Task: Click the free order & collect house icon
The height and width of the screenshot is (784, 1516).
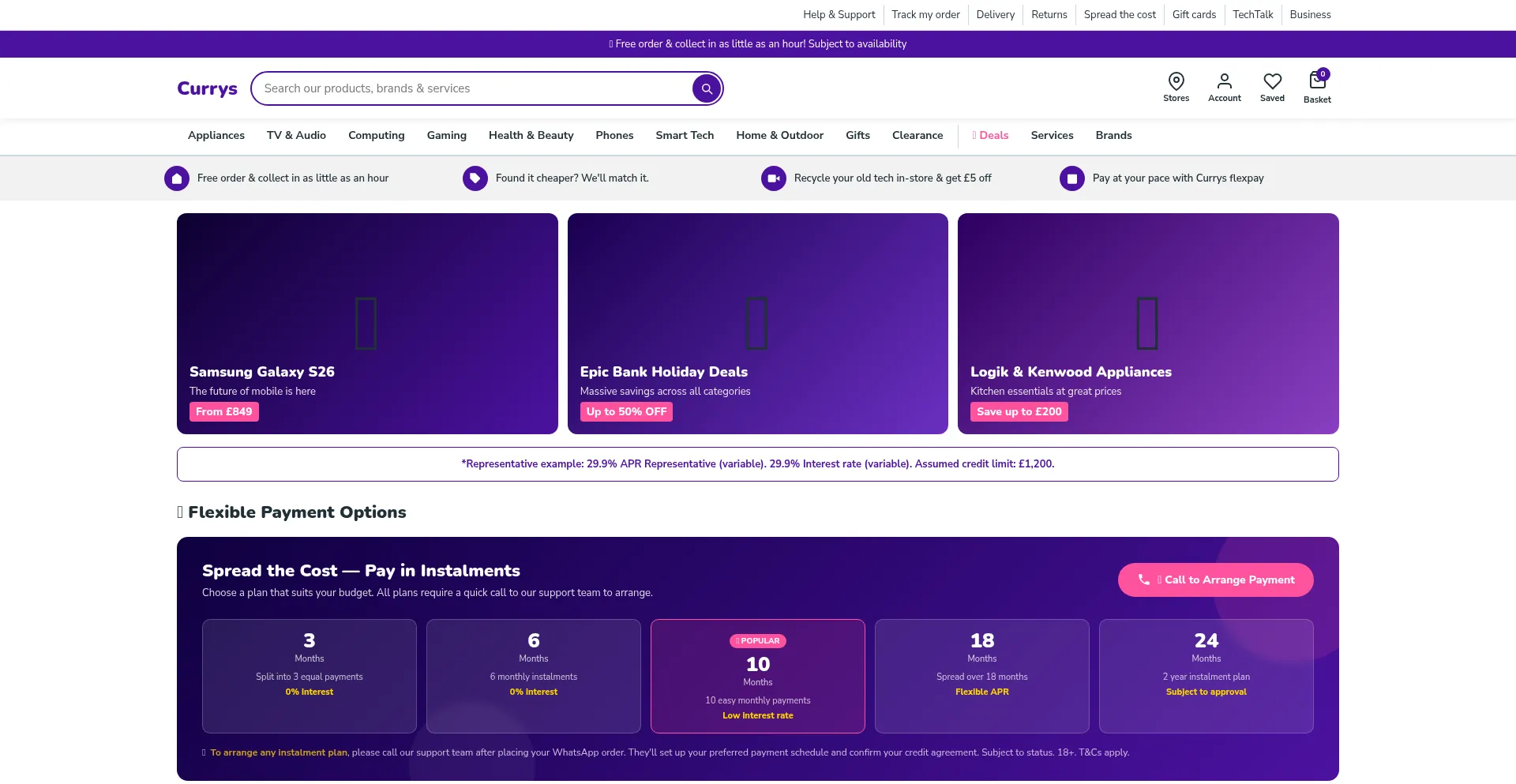Action: click(177, 178)
